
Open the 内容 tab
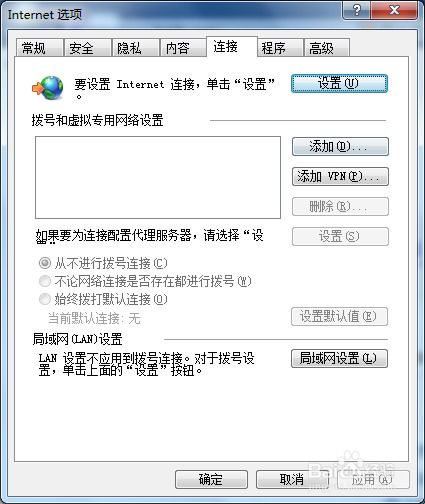(183, 48)
